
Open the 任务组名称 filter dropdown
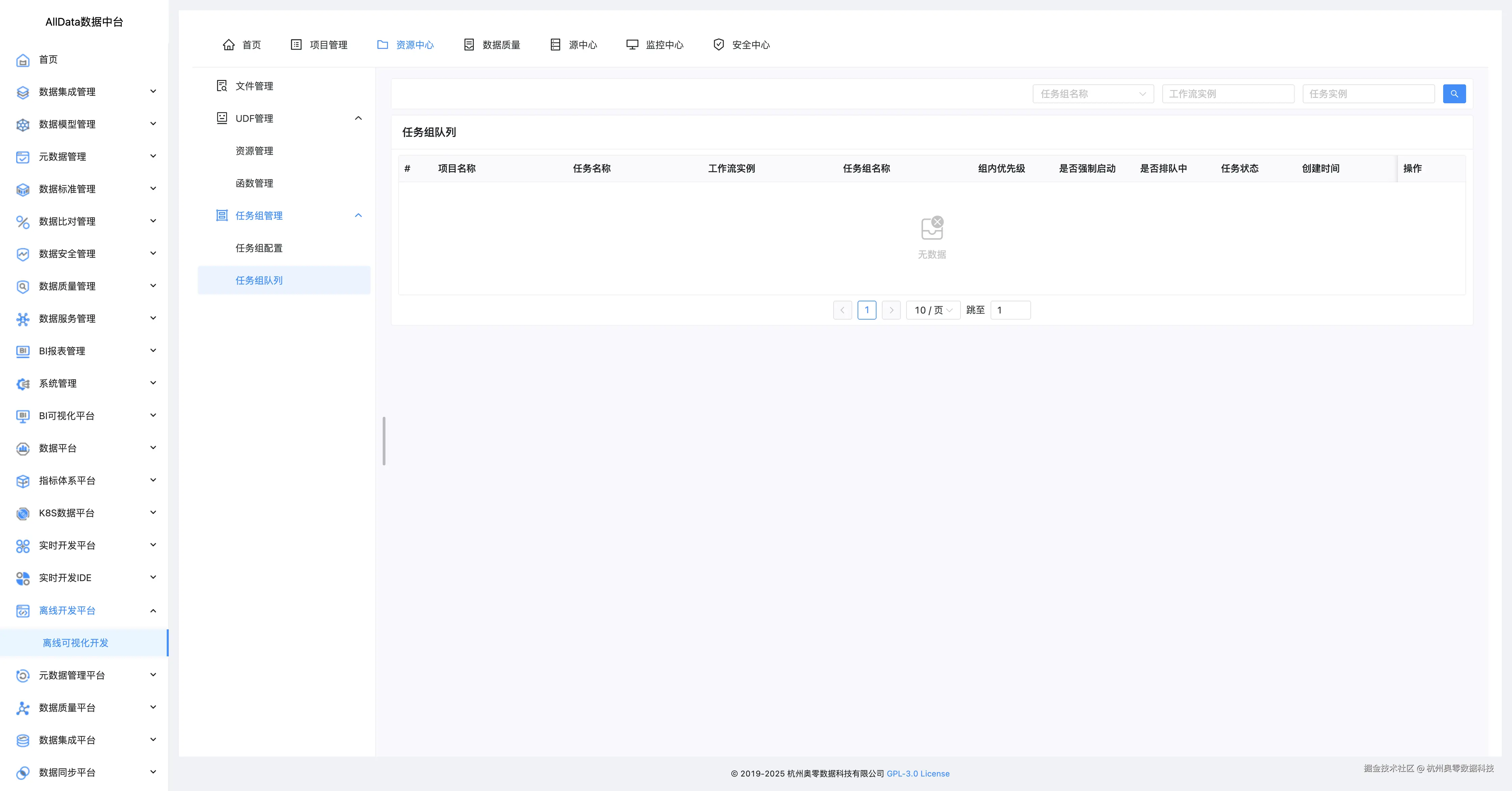click(1093, 93)
